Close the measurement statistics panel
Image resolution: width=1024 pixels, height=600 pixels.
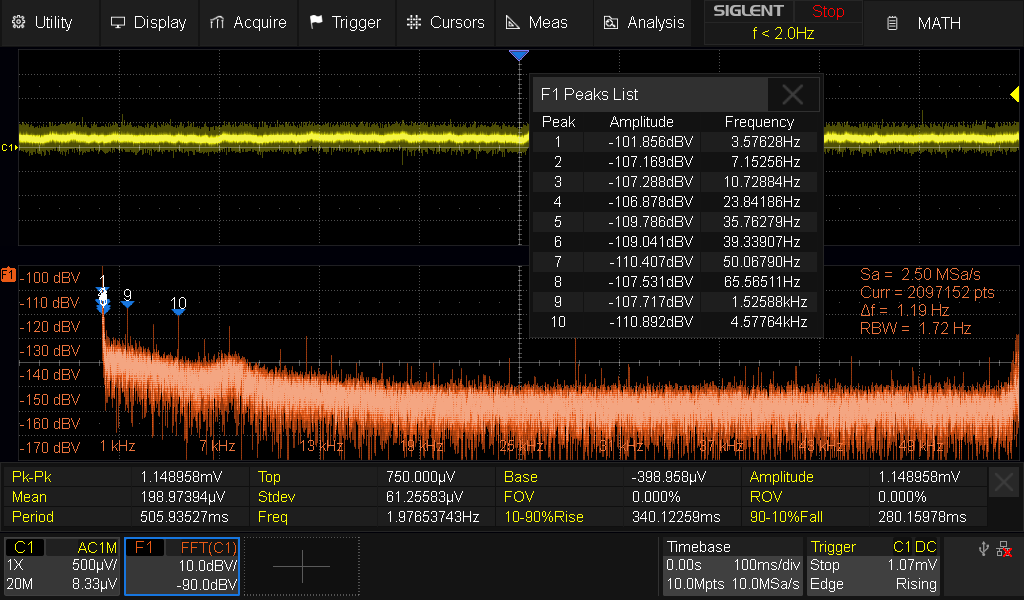1004,483
